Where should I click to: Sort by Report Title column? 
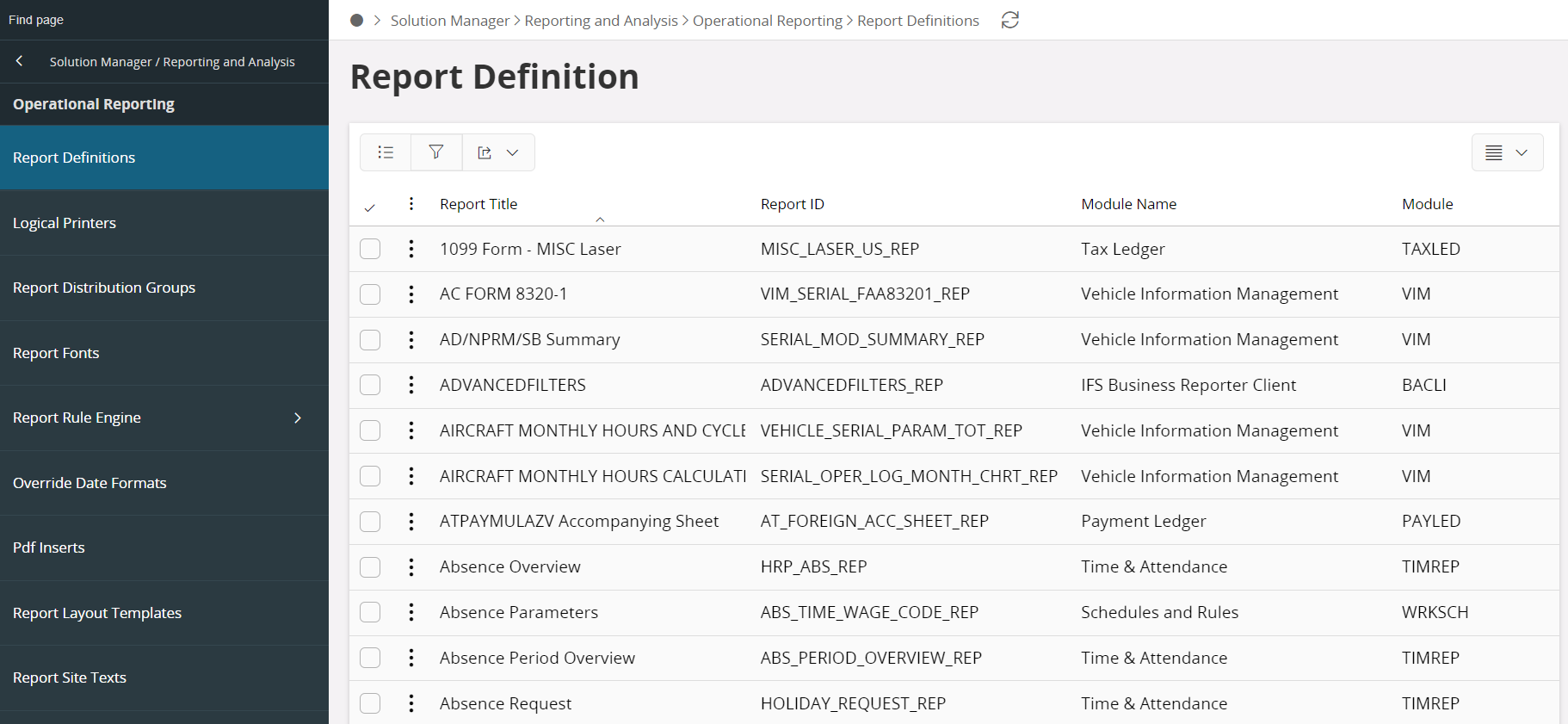(x=478, y=204)
